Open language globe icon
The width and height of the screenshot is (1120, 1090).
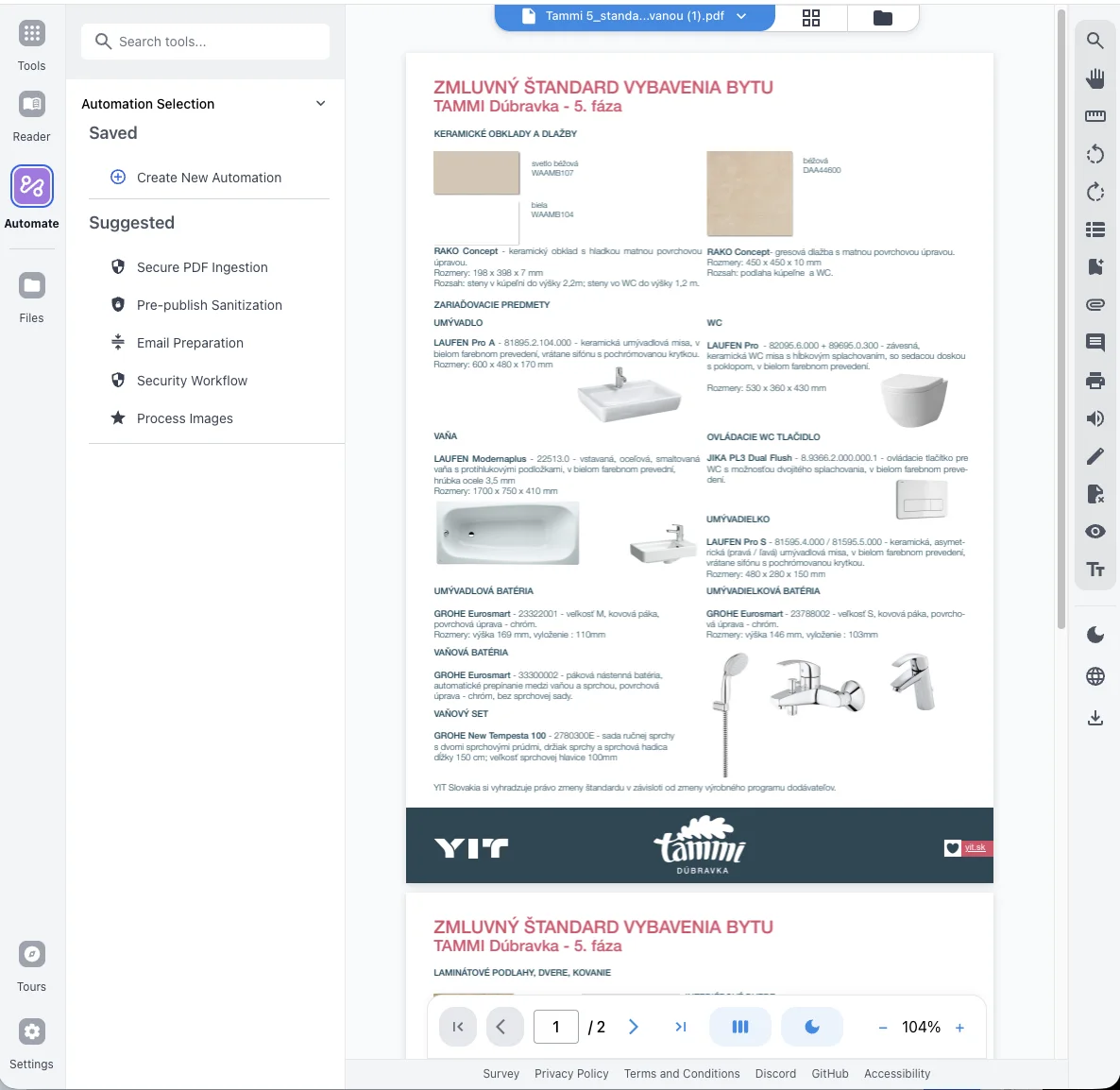1095,675
